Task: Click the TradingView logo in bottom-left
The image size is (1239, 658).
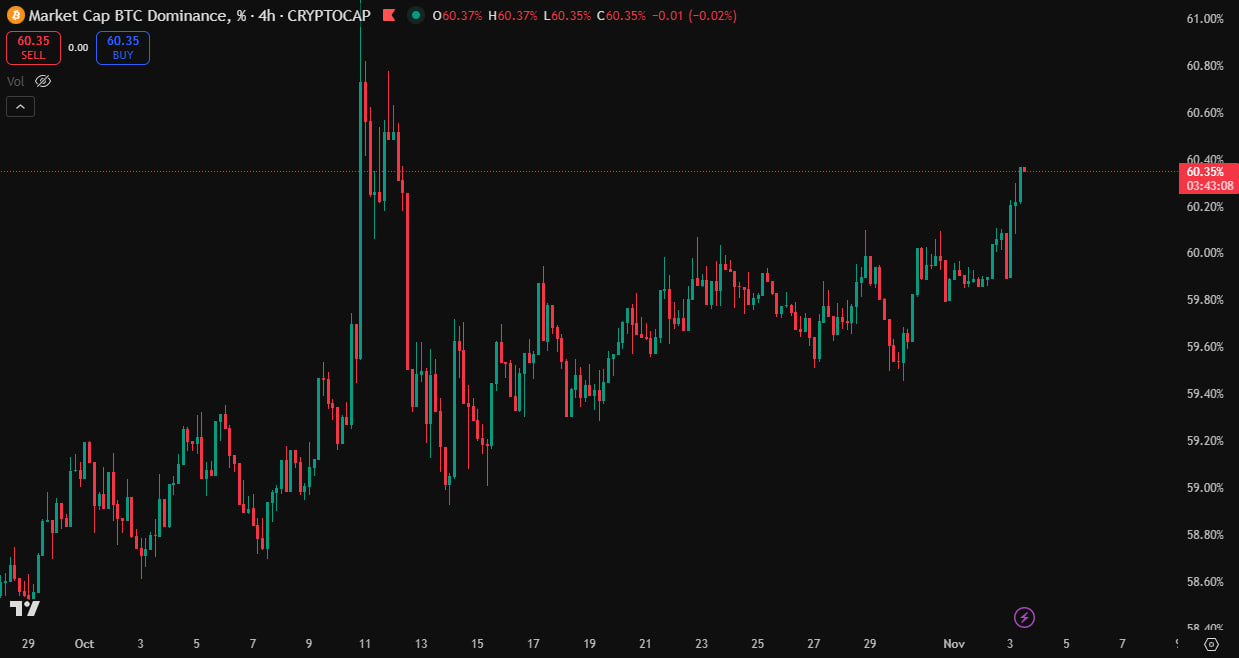Action: coord(25,607)
